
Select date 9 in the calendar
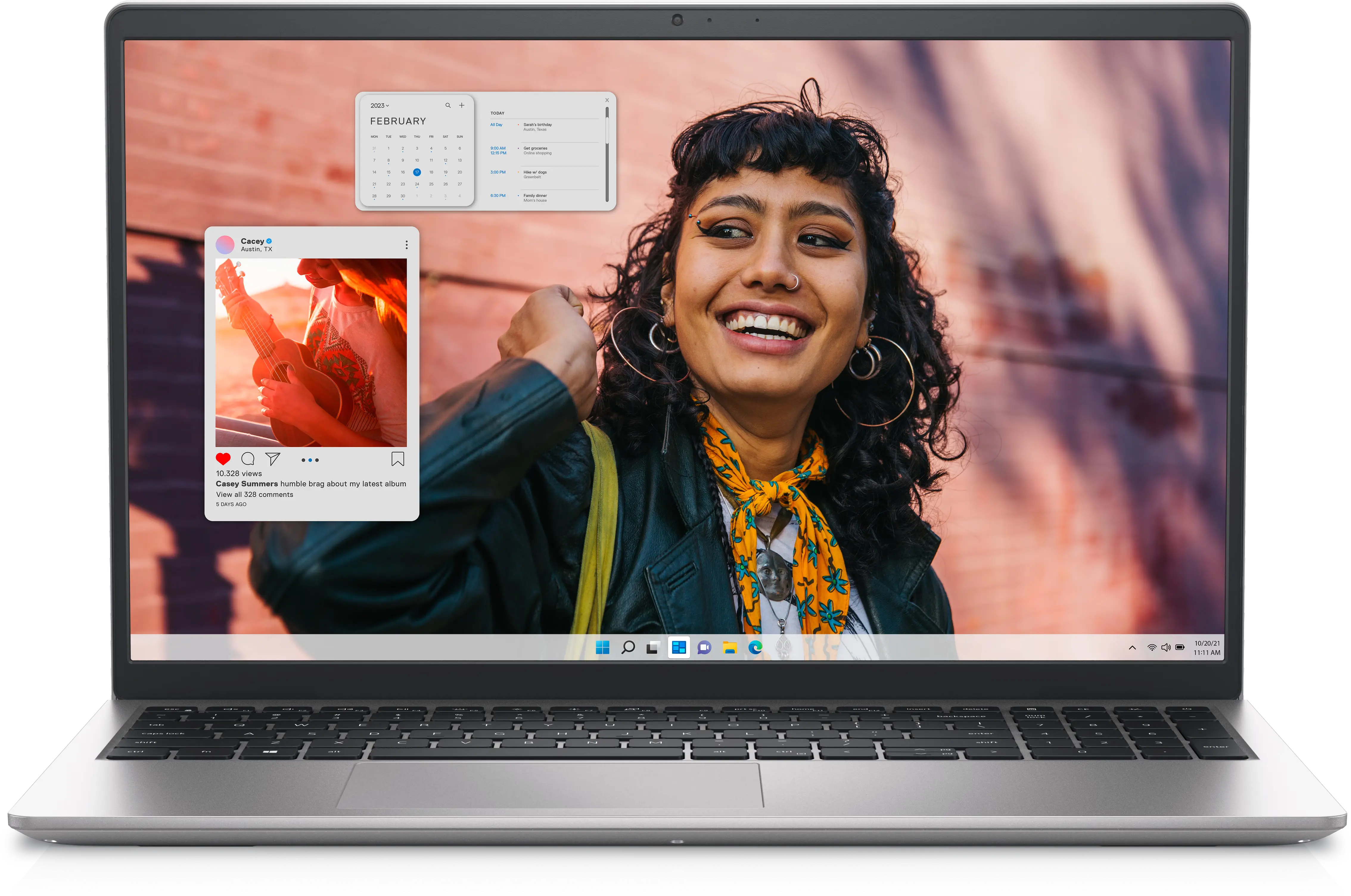[x=402, y=160]
